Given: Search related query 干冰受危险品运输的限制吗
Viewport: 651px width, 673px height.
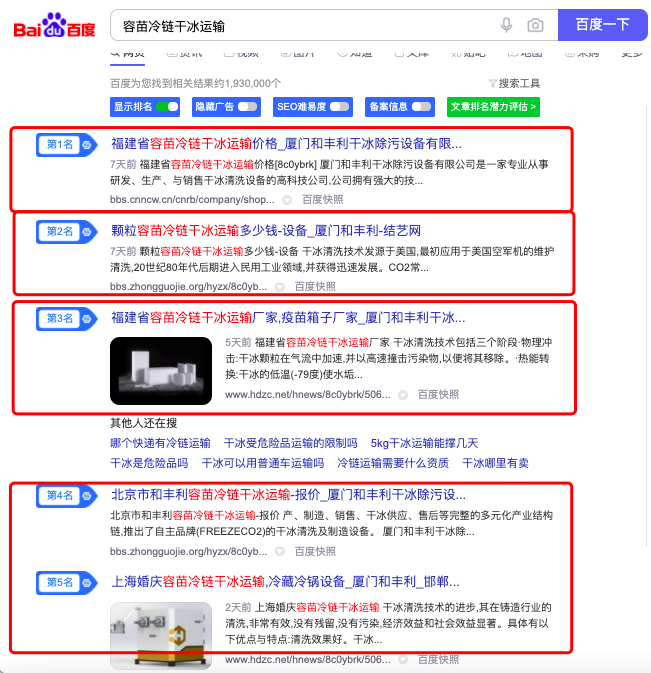Looking at the screenshot, I should (x=291, y=443).
